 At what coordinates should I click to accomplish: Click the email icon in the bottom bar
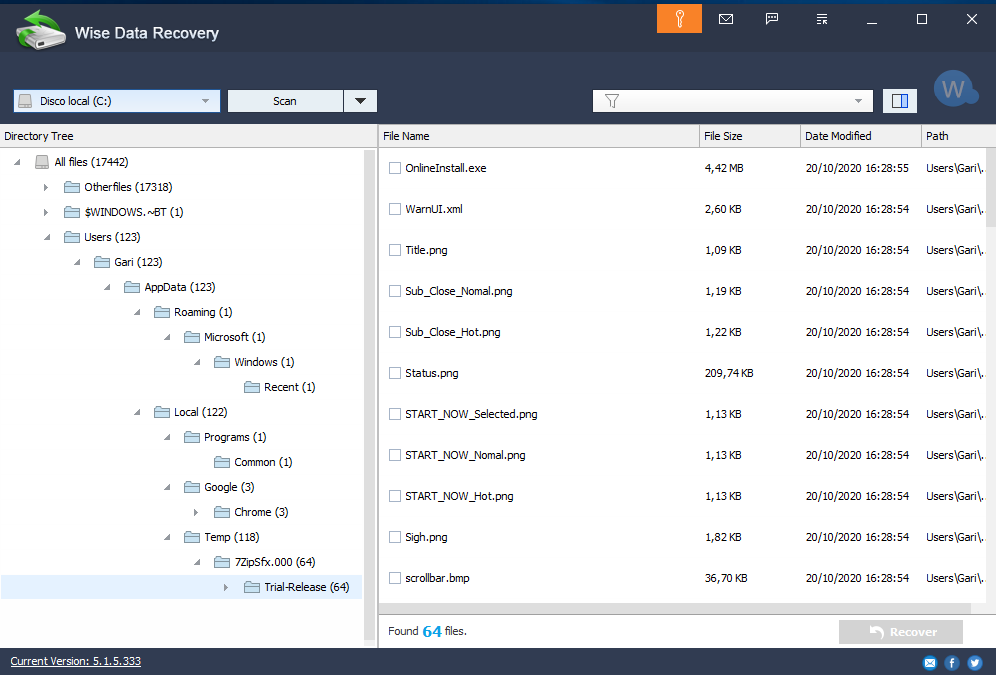coord(929,663)
